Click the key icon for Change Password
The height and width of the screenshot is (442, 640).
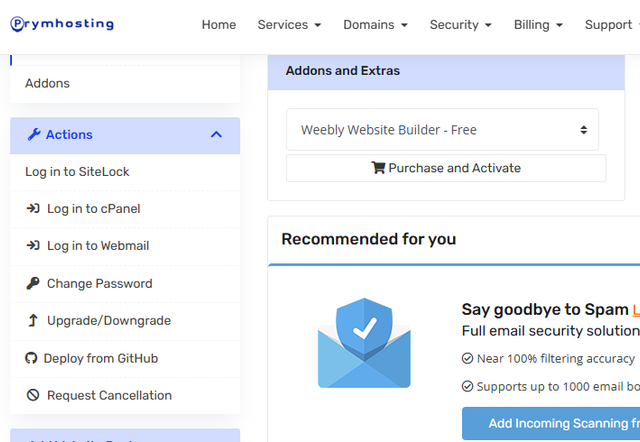point(32,284)
